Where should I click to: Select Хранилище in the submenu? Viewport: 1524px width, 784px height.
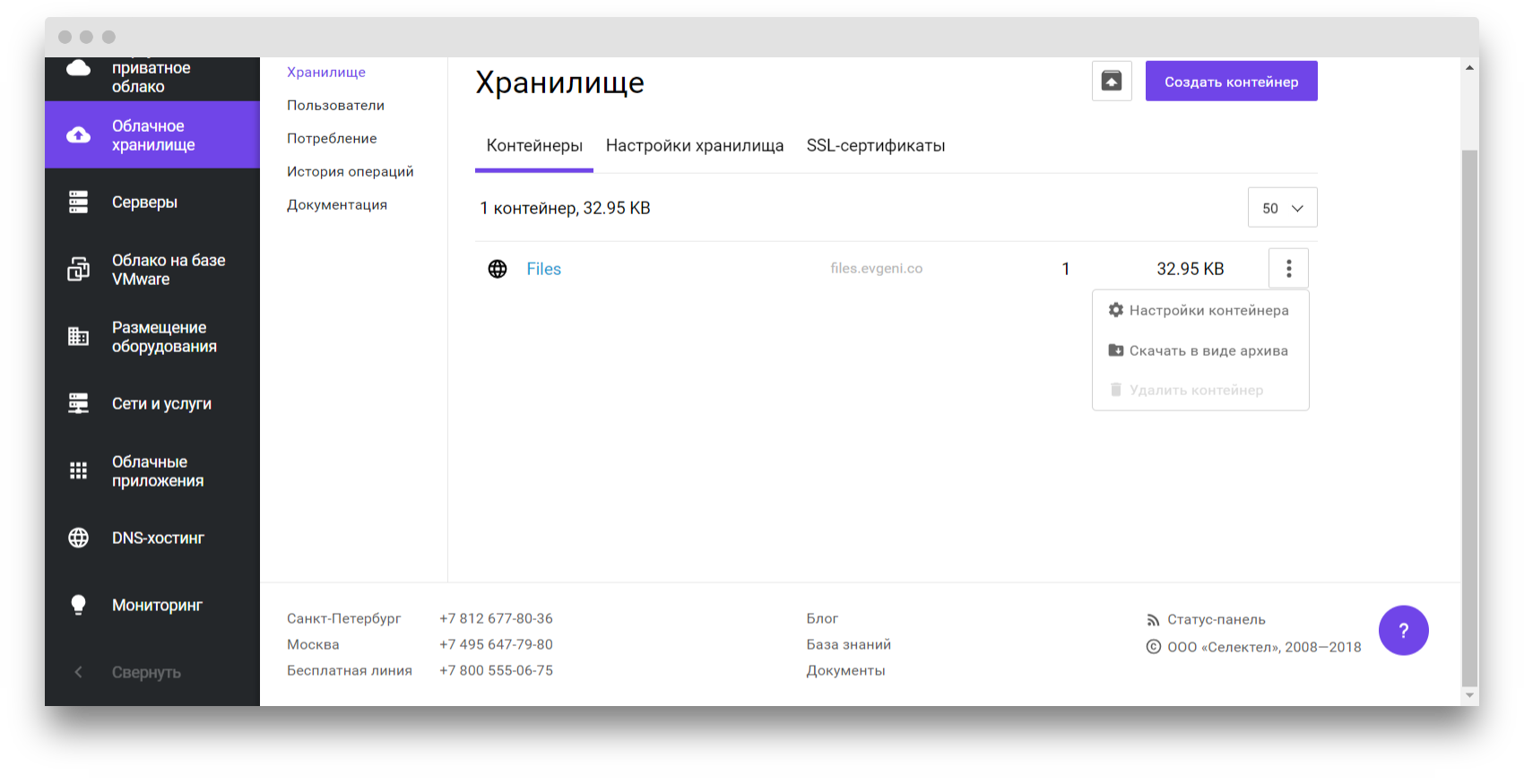coord(326,73)
